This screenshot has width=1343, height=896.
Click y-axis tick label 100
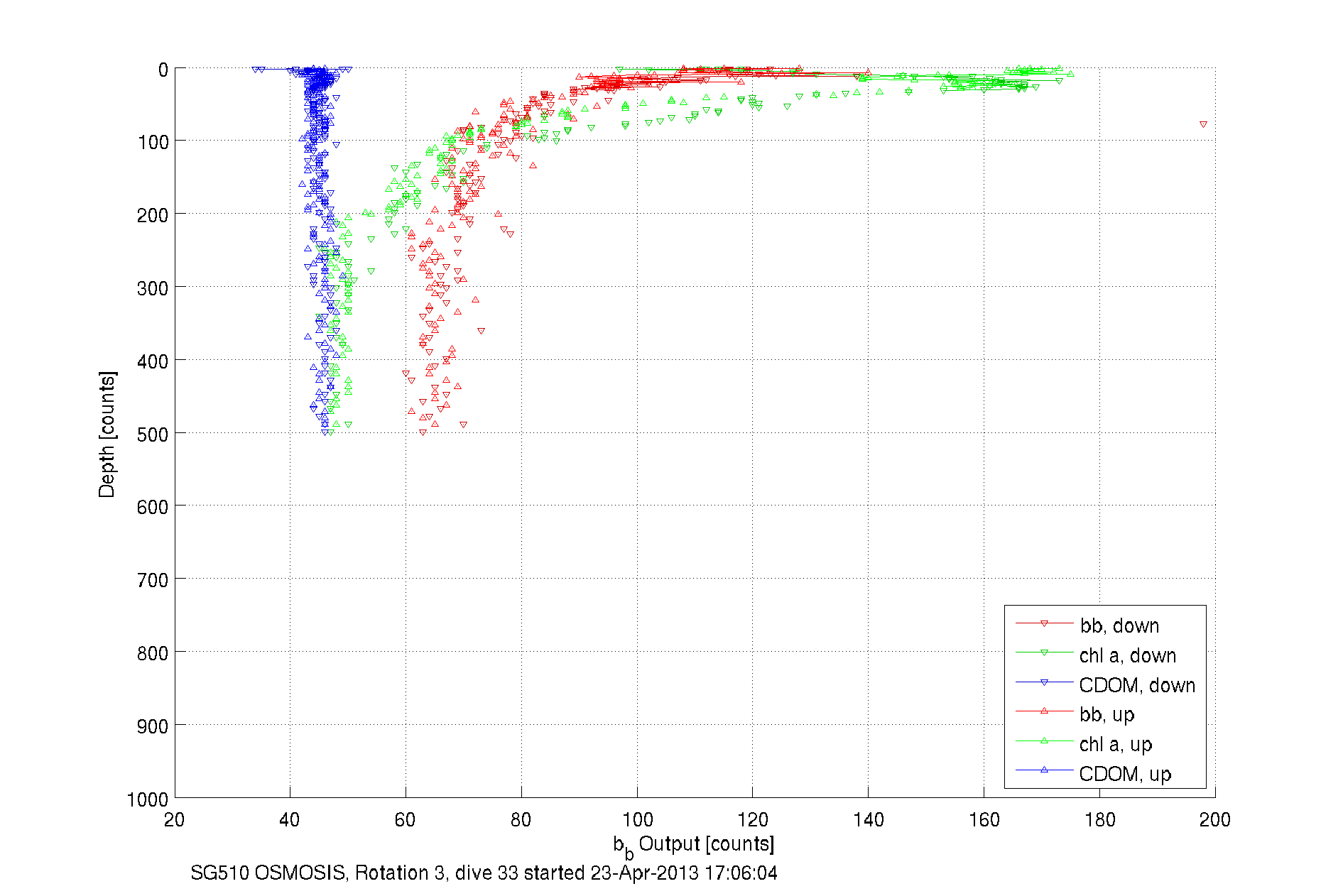pos(153,142)
